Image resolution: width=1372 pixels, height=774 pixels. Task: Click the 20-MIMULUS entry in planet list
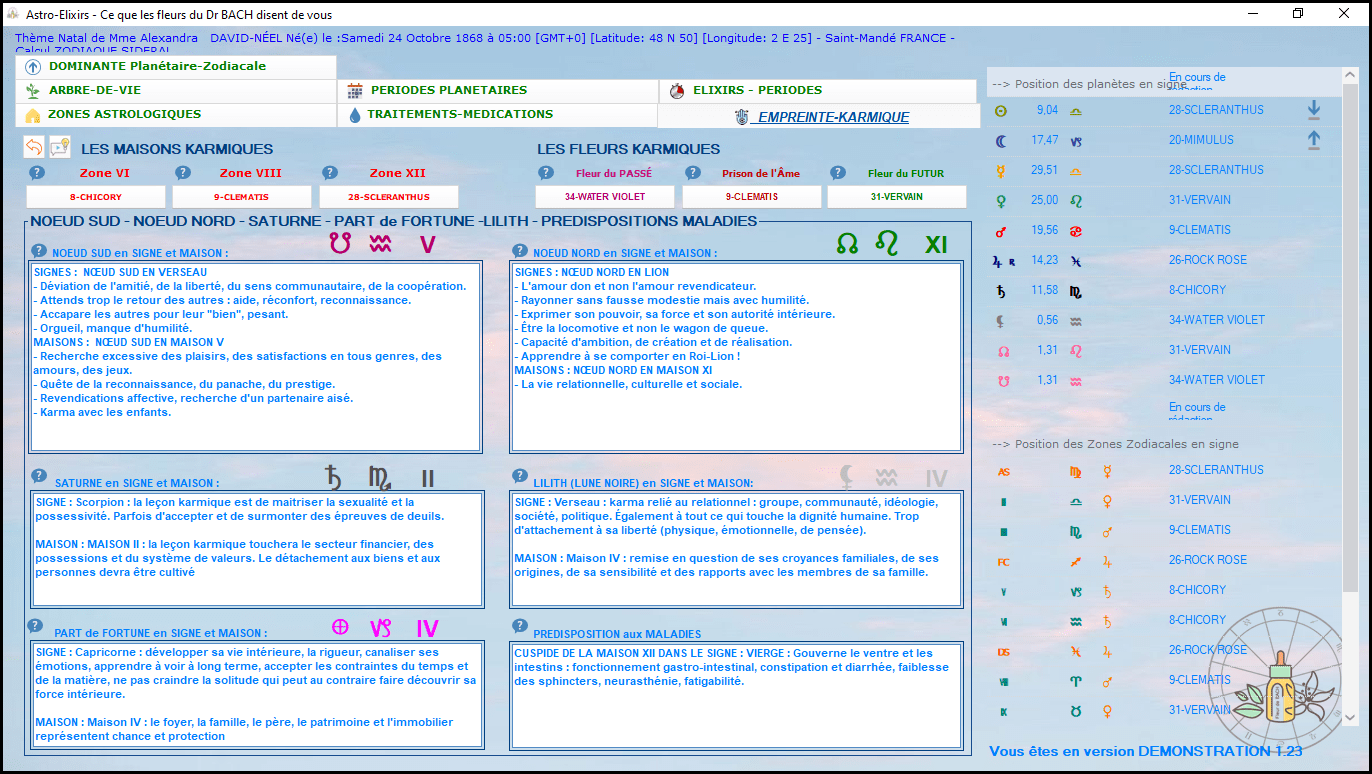tap(1201, 140)
